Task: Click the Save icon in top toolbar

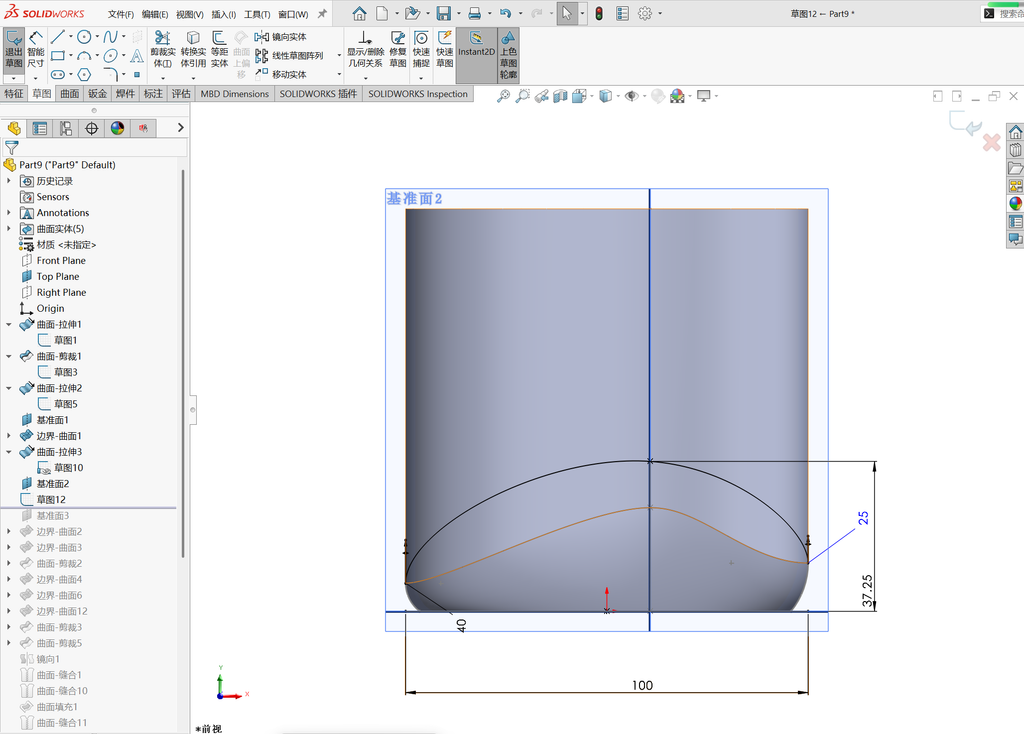Action: [x=443, y=13]
